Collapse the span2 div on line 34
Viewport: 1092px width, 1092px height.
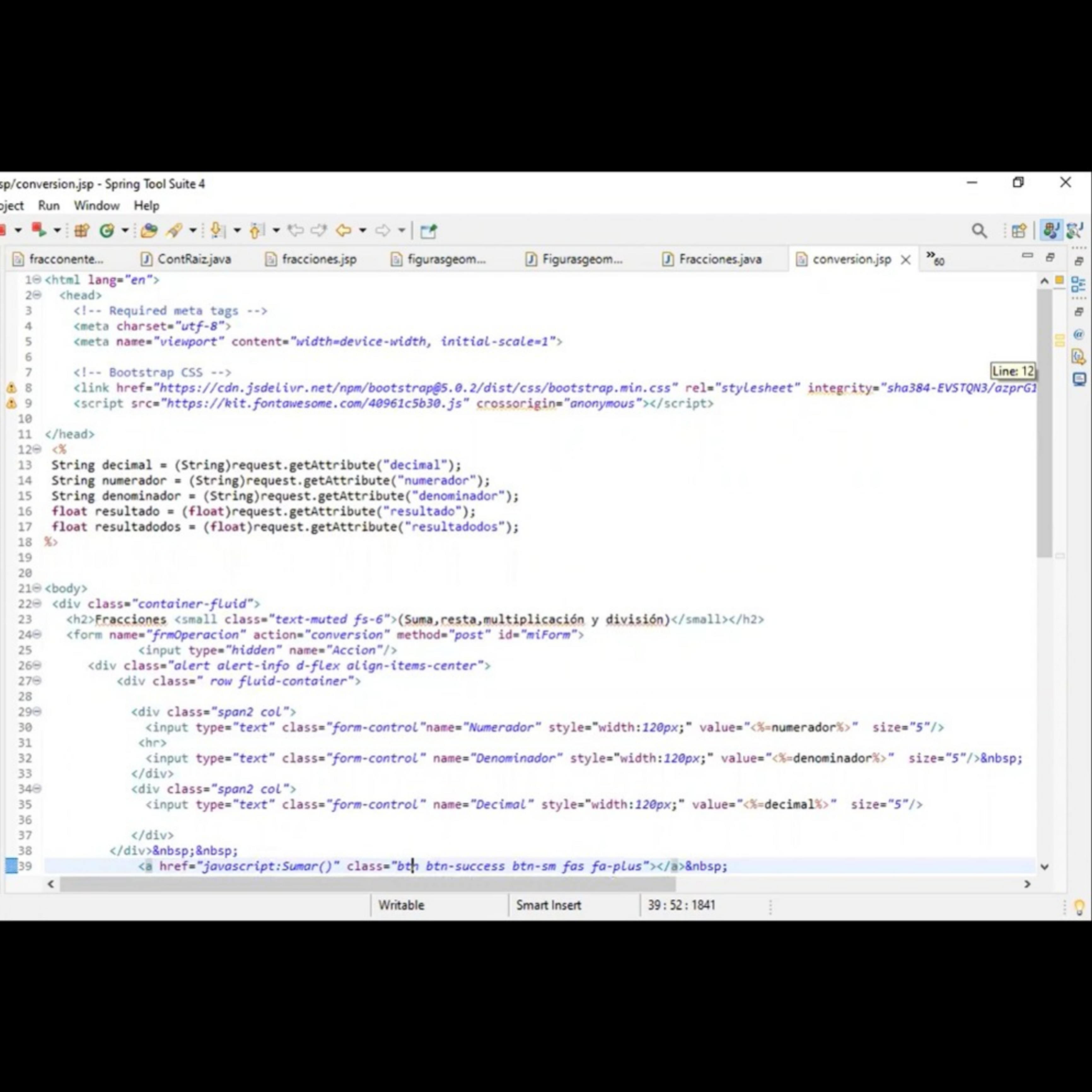(37, 788)
